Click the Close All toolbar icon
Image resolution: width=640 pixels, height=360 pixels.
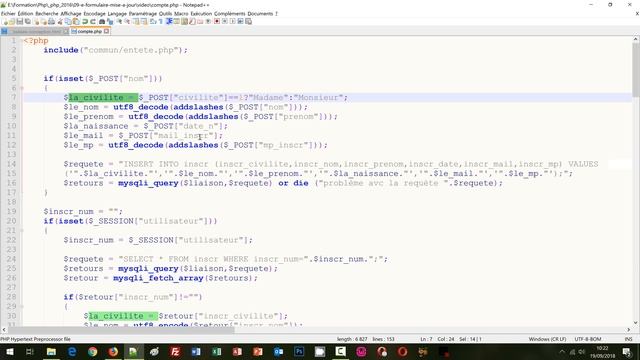[44, 21]
